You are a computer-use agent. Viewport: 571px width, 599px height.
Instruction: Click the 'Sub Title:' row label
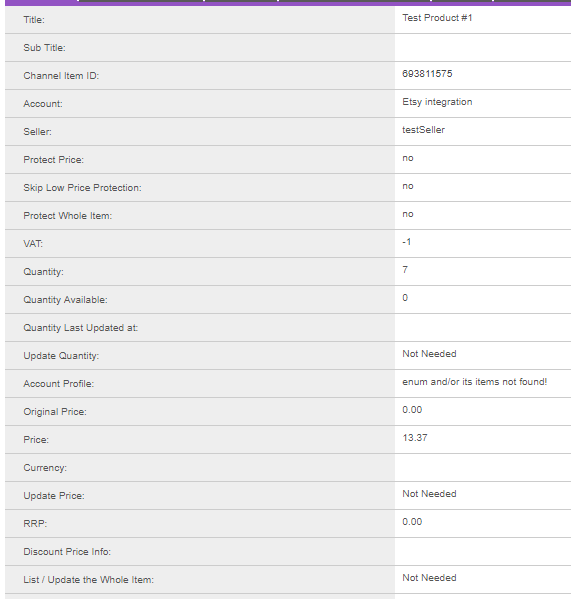pyautogui.click(x=44, y=48)
